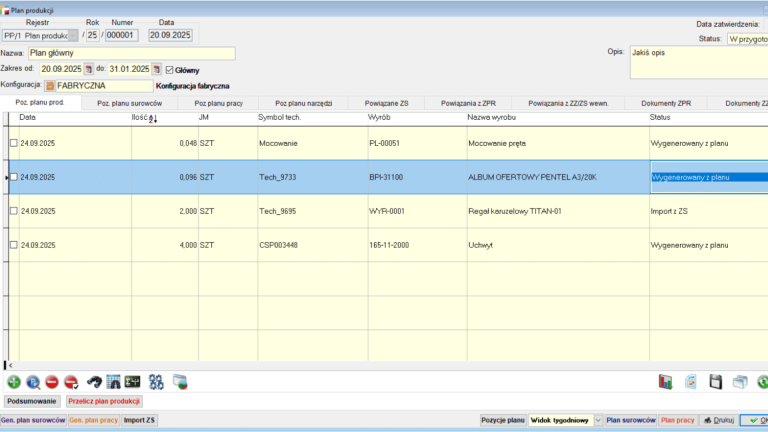Click the Nazwa field containing Plan główny
Viewport: 768px width, 432px height.
coord(130,53)
